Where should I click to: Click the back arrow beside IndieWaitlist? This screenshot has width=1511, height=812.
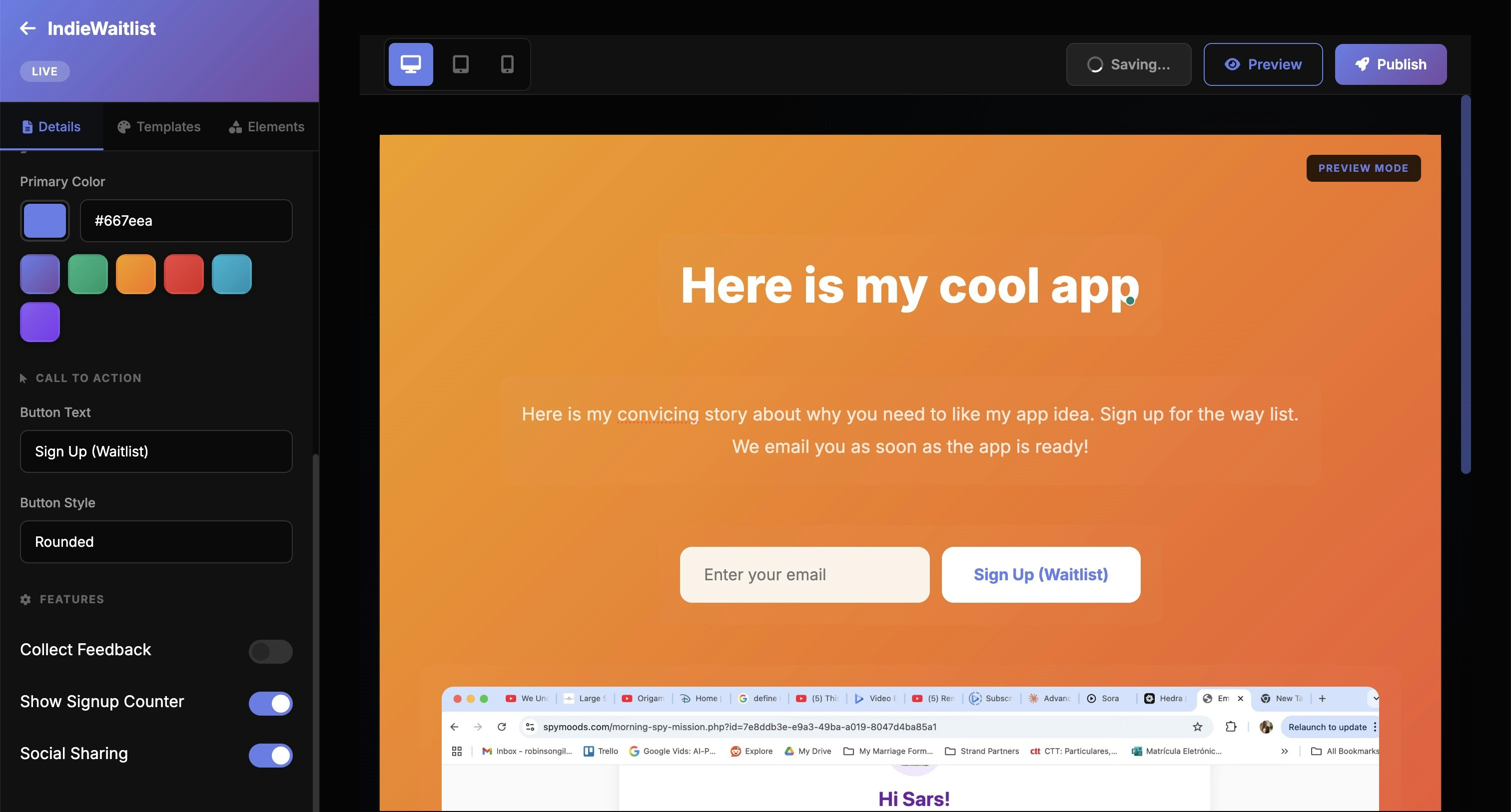[x=27, y=28]
